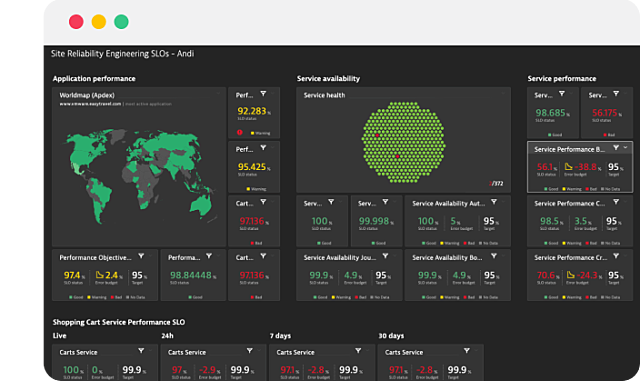Open filter on Perf... 95.425 tile
This screenshot has height=381, width=640.
pyautogui.click(x=263, y=148)
